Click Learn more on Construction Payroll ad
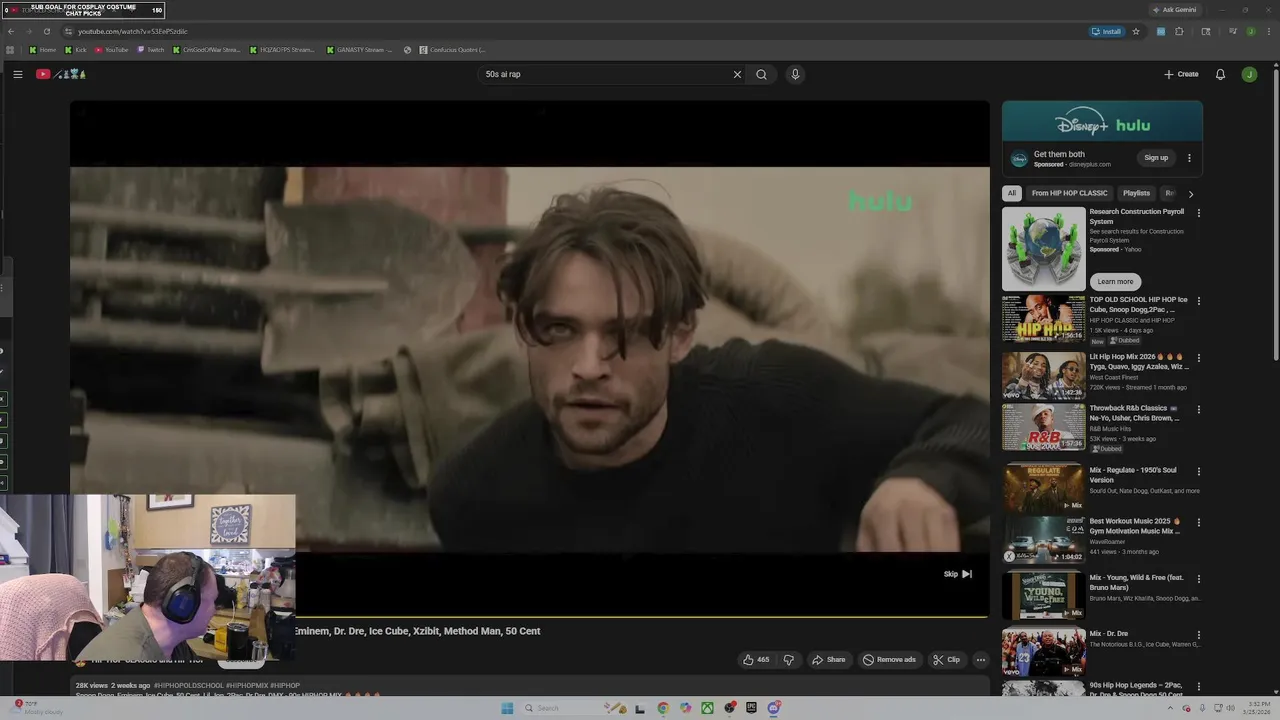The width and height of the screenshot is (1280, 720). point(1115,281)
